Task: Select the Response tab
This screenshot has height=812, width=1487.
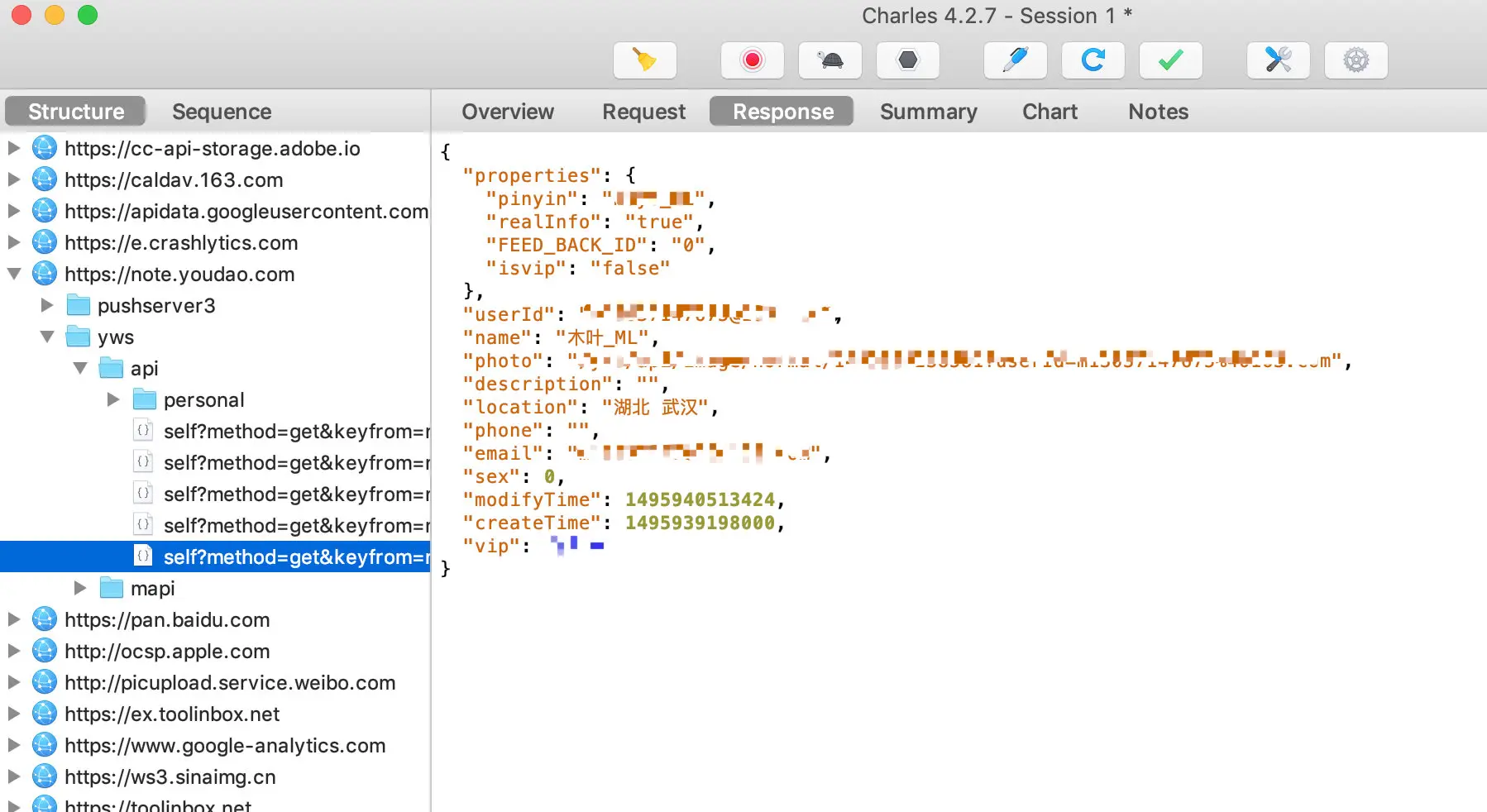Action: [x=782, y=112]
